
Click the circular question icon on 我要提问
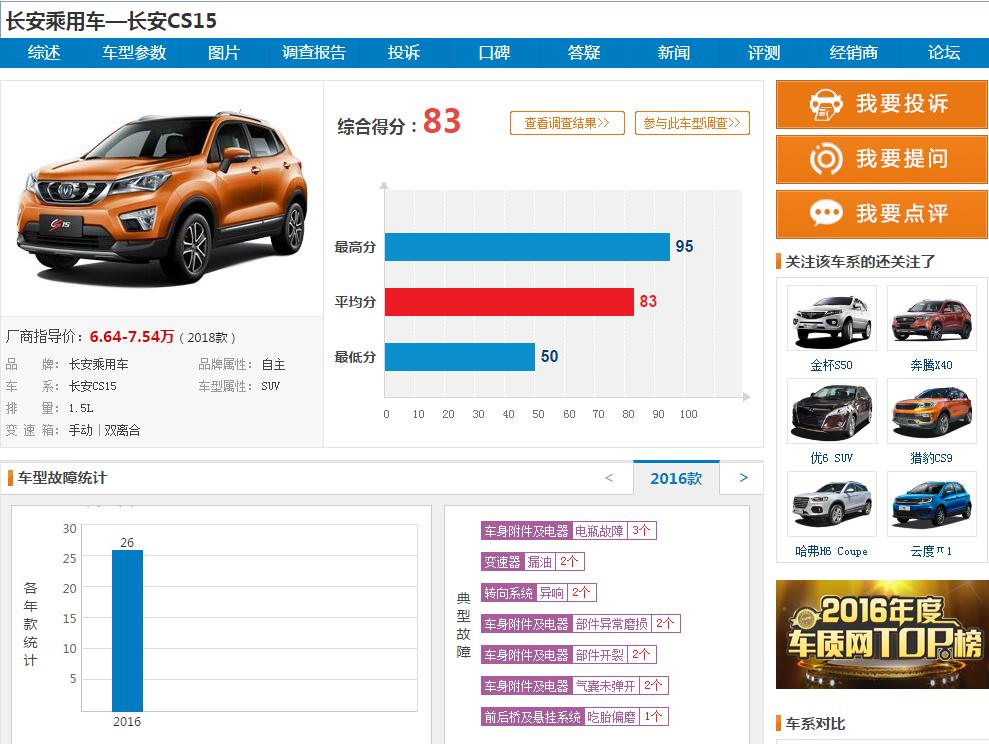coord(826,159)
